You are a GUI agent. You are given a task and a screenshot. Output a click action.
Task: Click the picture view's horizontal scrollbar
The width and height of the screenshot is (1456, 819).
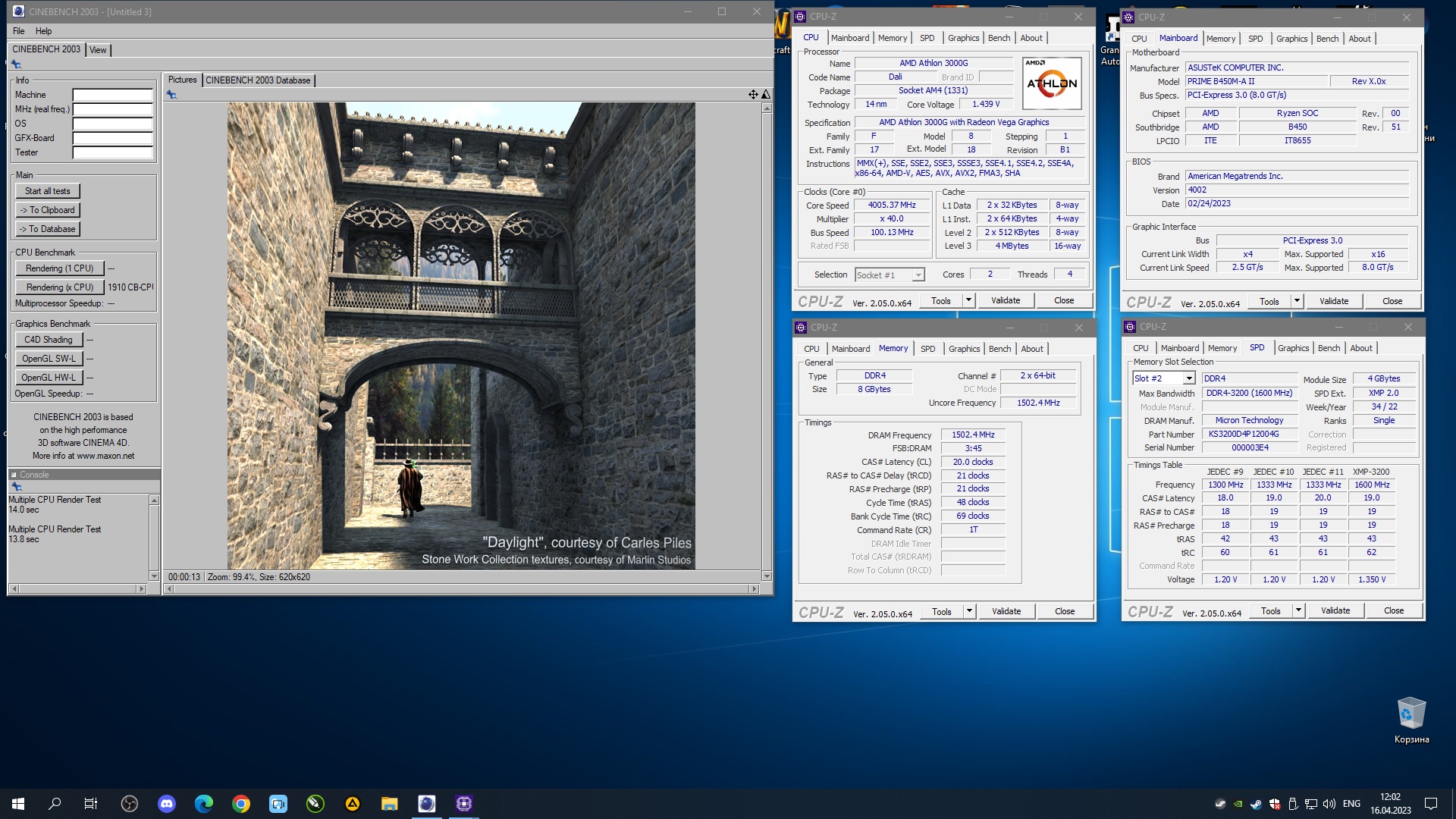tap(462, 589)
